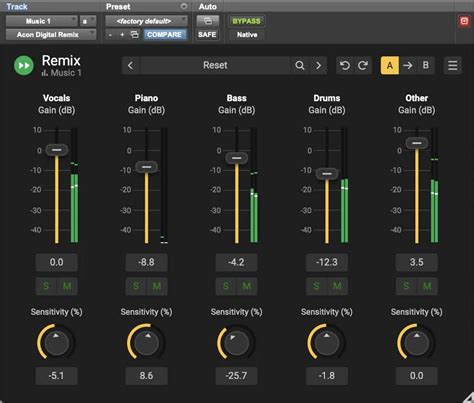Copy A settings to B arrow

[x=408, y=65]
